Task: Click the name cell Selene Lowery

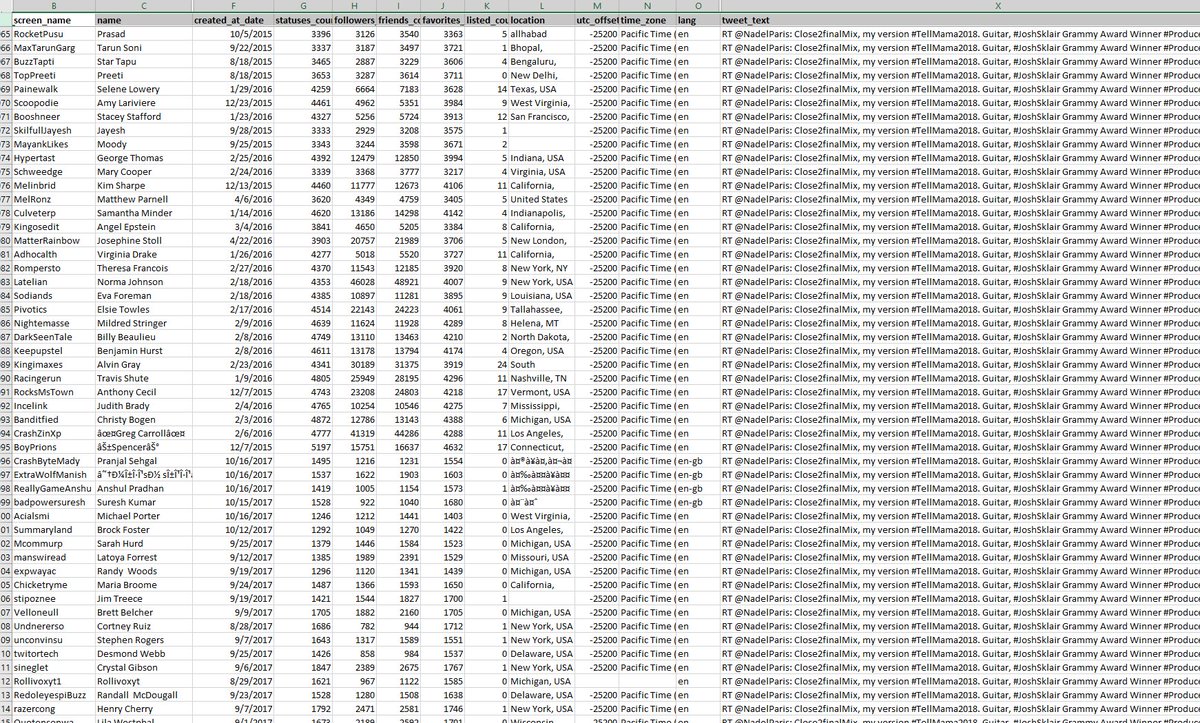Action: [x=143, y=89]
